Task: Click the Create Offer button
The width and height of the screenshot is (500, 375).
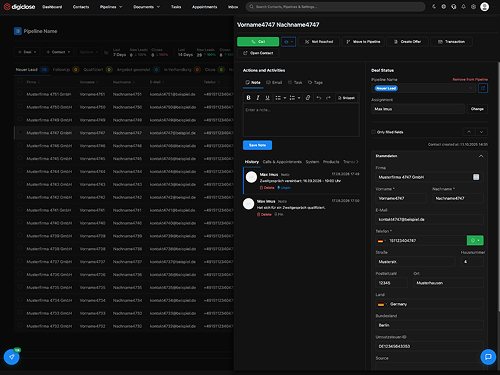Action: coord(407,42)
